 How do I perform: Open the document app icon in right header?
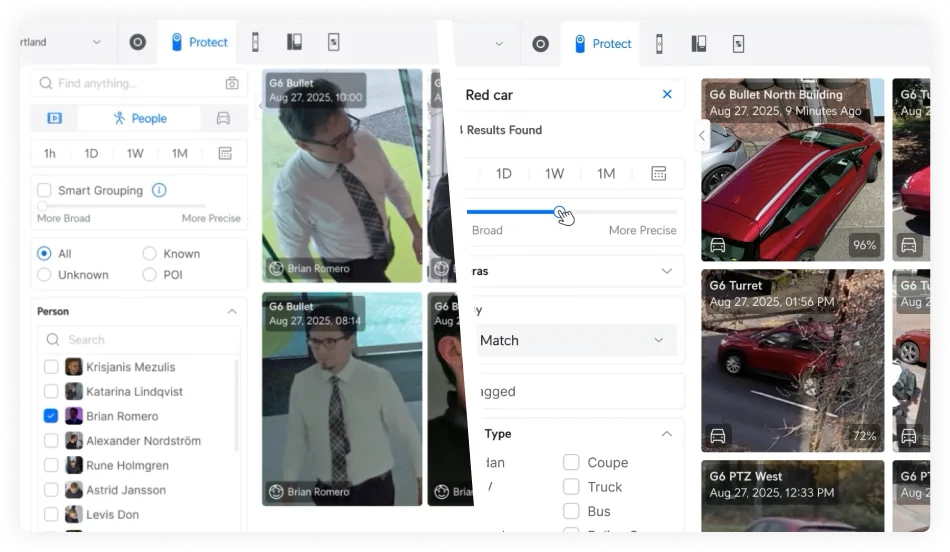[738, 44]
